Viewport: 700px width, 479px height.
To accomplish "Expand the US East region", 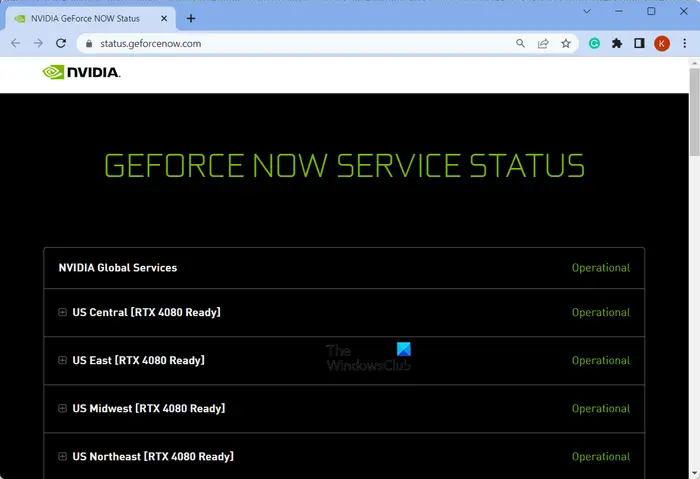I will tap(62, 360).
